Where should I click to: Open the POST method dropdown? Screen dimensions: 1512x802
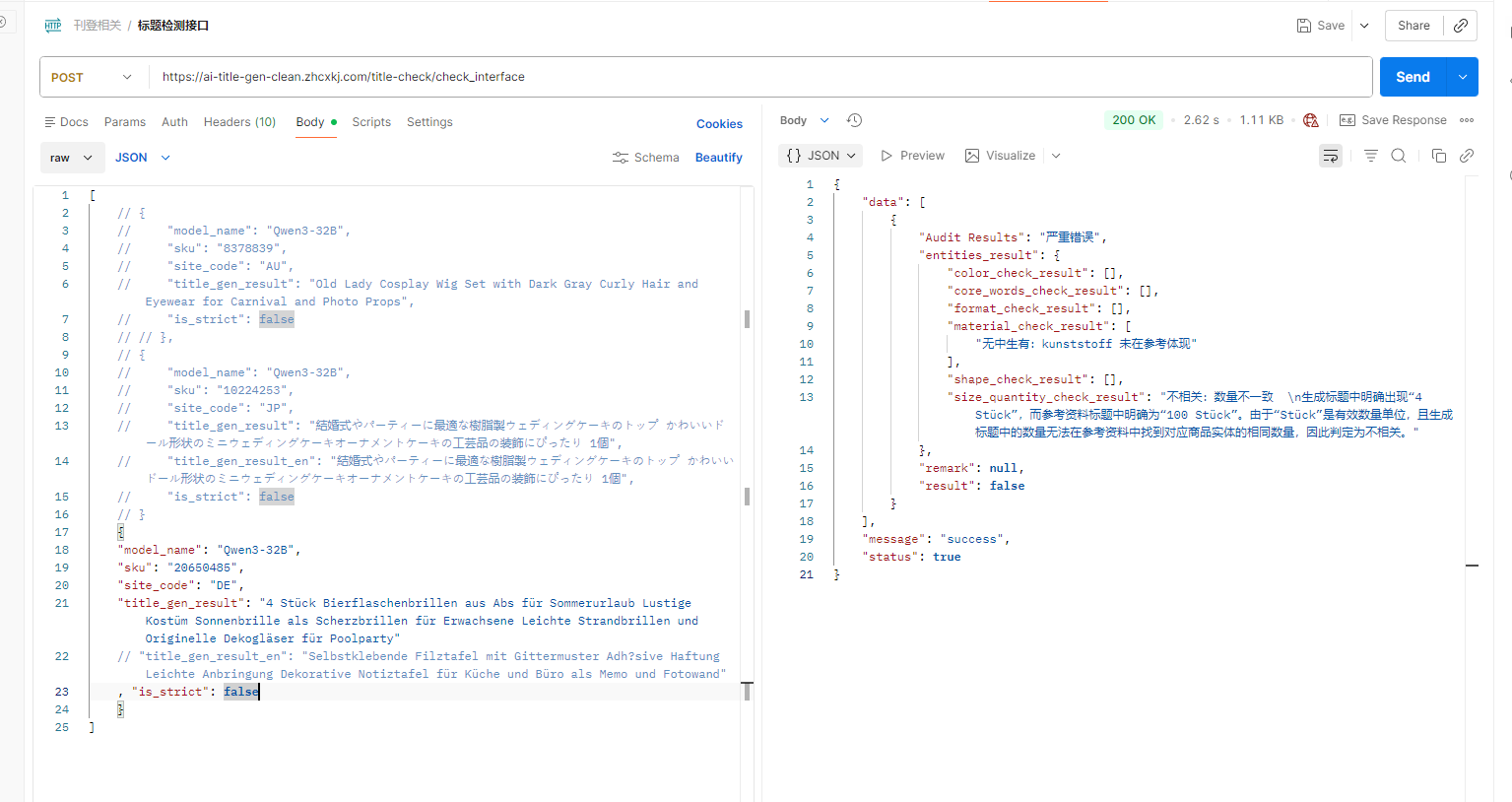click(92, 77)
